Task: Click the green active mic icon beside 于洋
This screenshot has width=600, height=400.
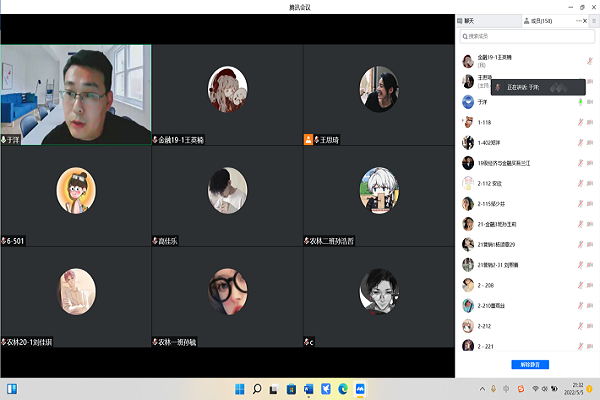Action: (579, 101)
